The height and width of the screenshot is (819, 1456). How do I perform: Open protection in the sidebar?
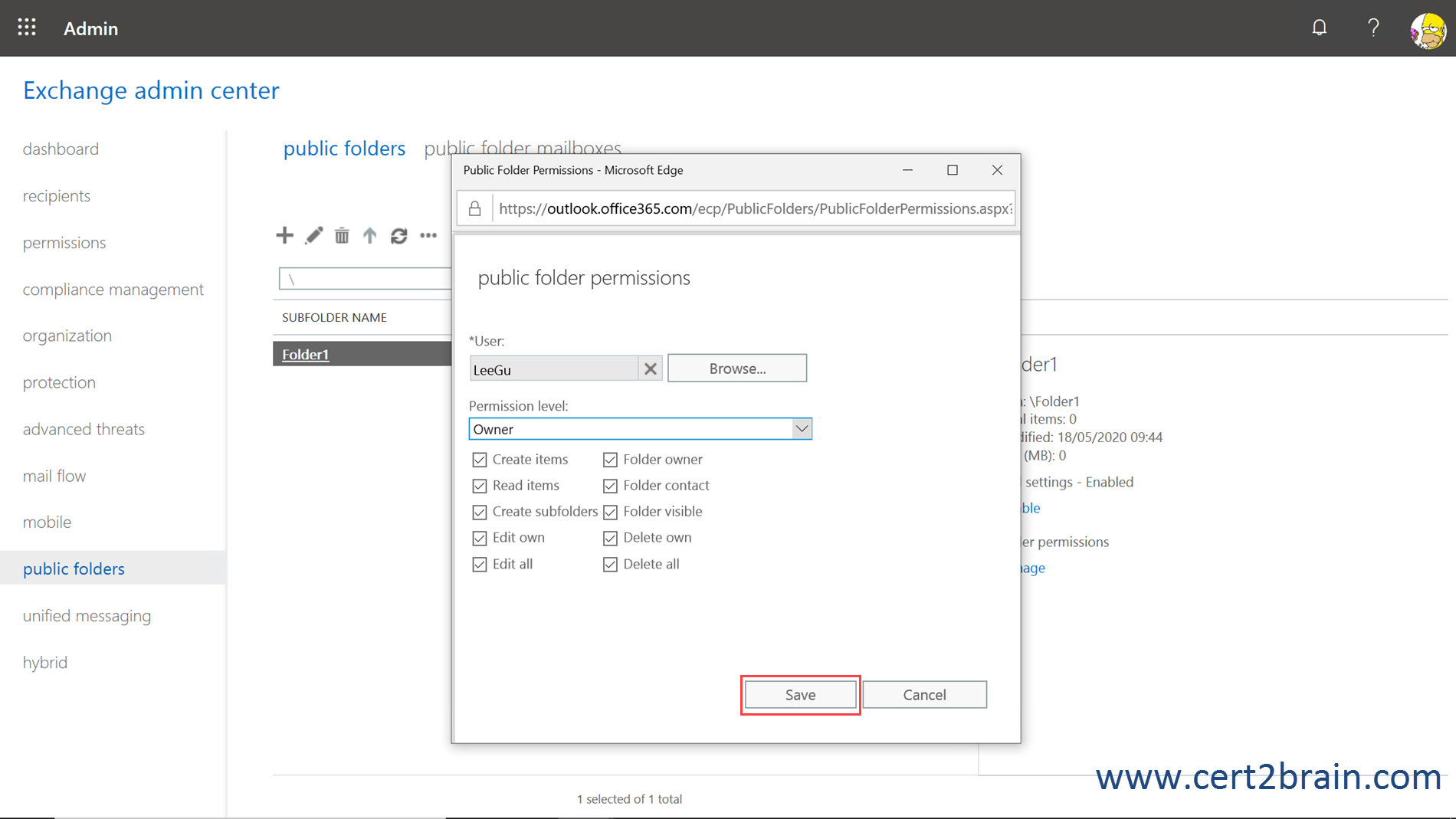[x=59, y=382]
